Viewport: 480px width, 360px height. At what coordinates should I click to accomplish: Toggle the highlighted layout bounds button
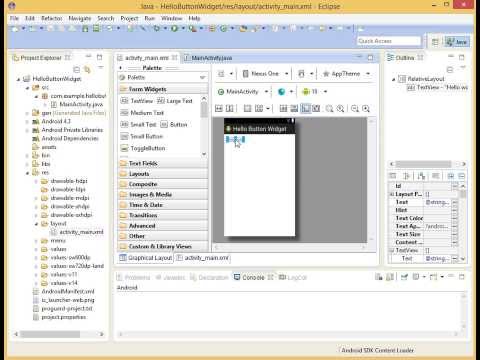click(x=305, y=108)
